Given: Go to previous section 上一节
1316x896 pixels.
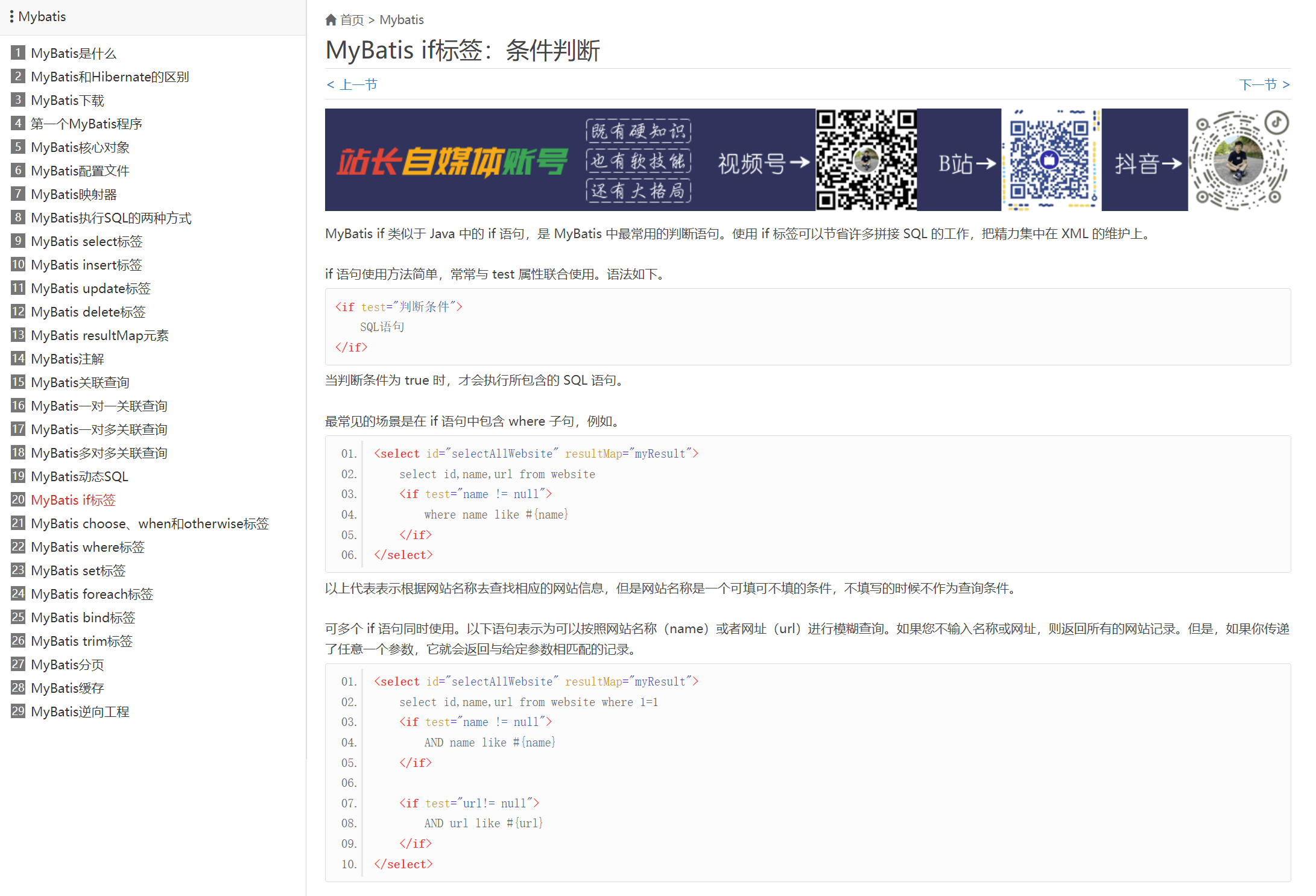Looking at the screenshot, I should click(352, 84).
